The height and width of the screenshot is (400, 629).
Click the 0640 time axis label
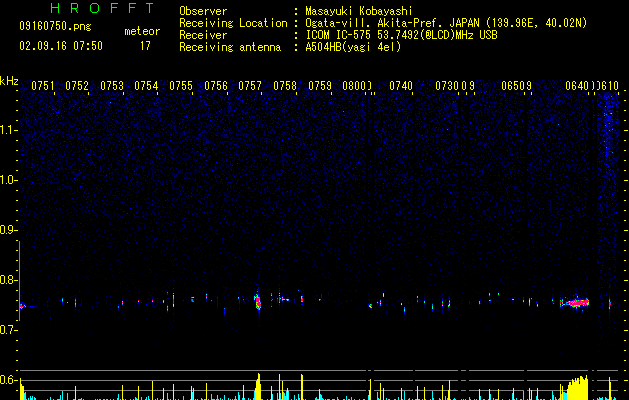pyautogui.click(x=577, y=86)
